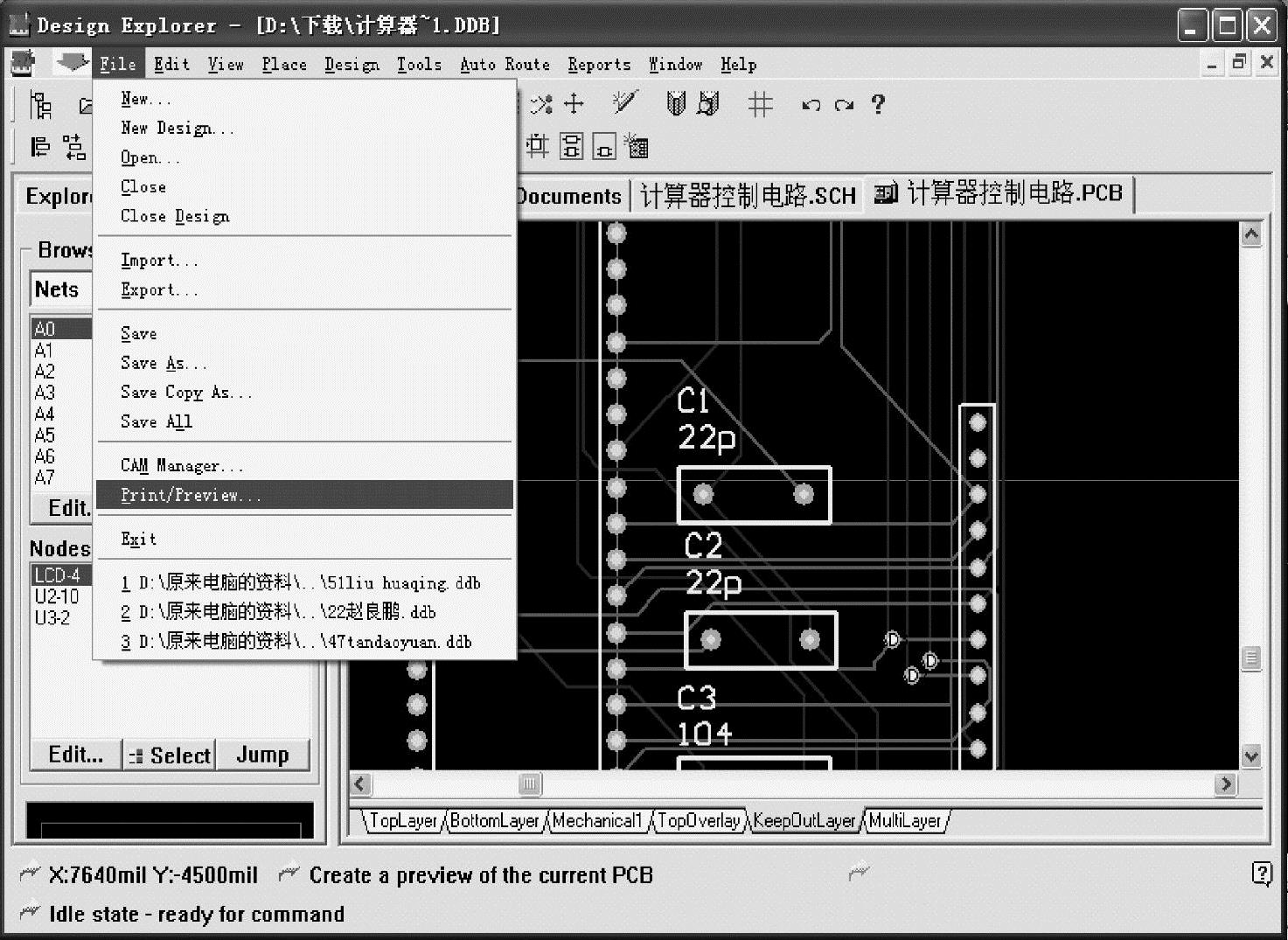Select CAM Manager menu entry
This screenshot has height=940, width=1288.
(x=181, y=465)
